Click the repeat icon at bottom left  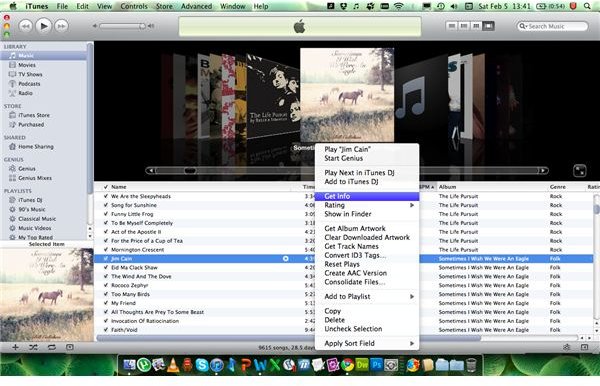click(52, 347)
